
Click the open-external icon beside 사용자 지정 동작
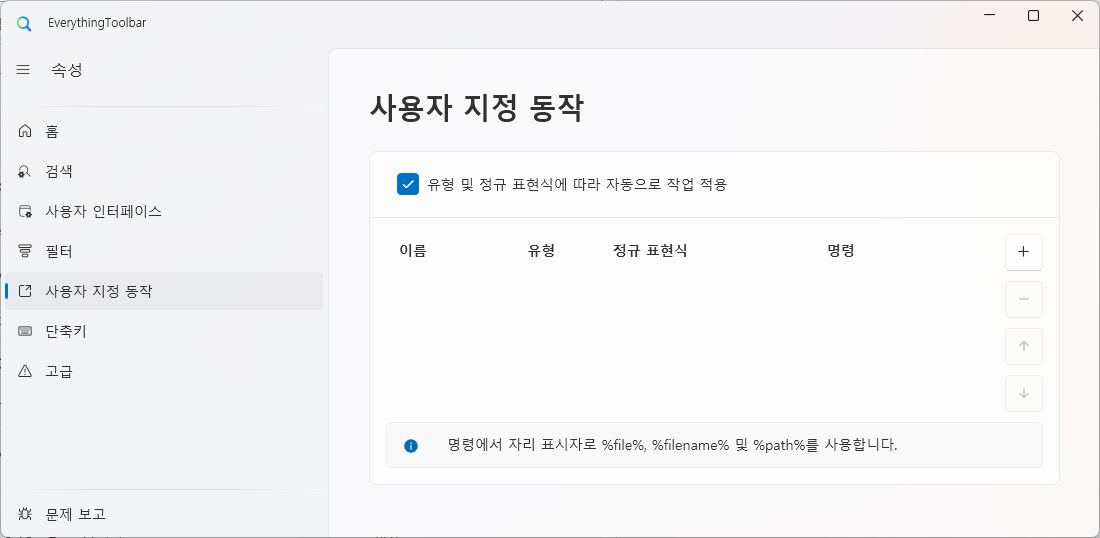click(25, 291)
